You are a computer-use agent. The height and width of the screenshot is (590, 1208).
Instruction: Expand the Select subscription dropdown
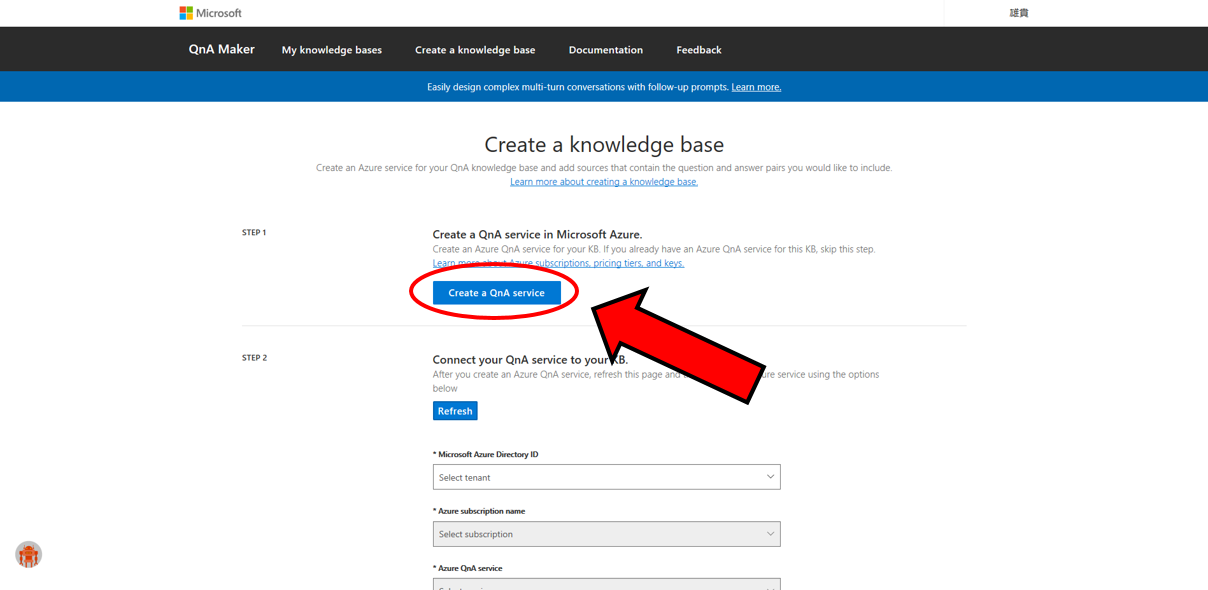[607, 534]
